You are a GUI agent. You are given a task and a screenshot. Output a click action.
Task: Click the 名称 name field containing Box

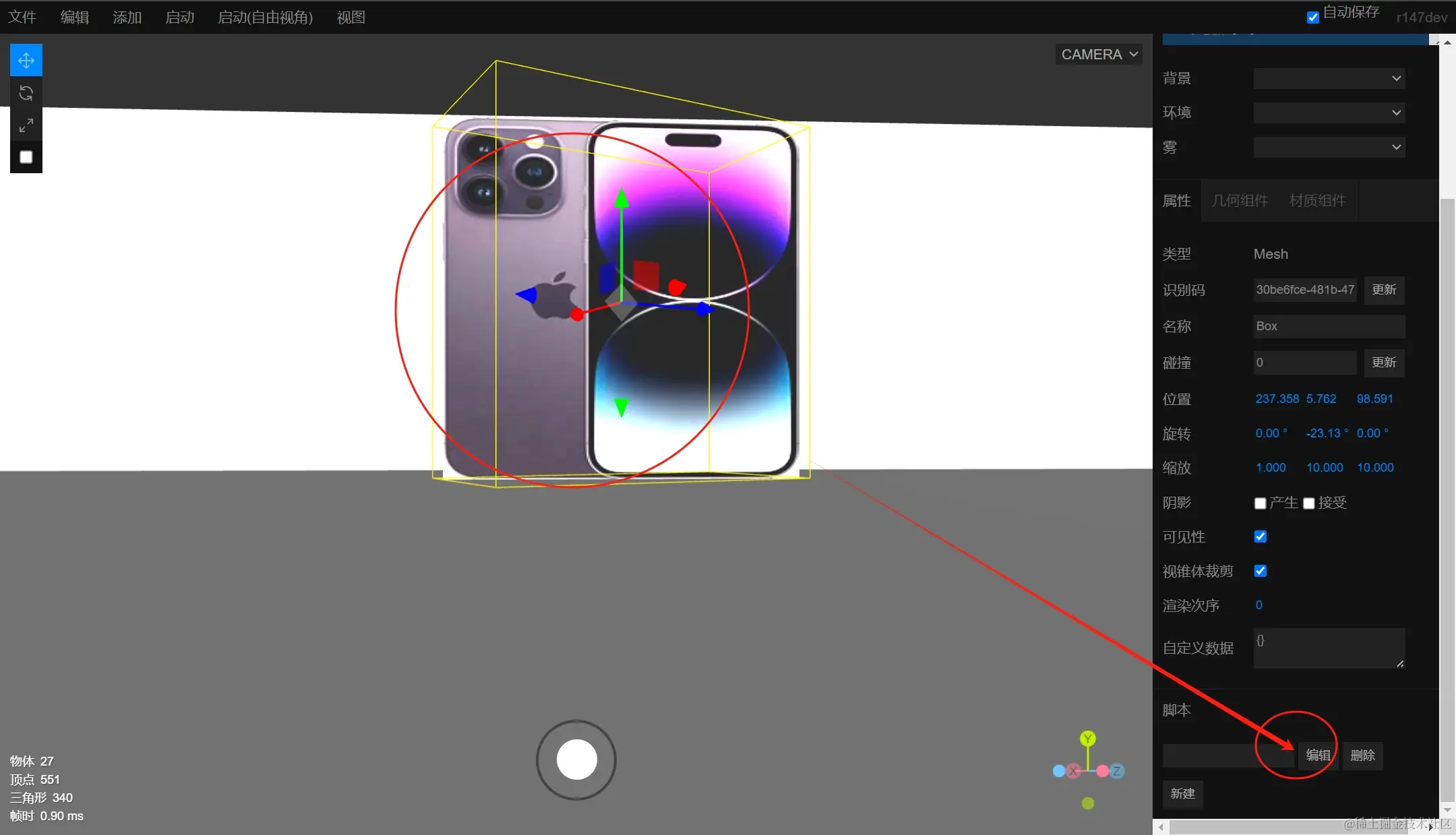tap(1329, 326)
